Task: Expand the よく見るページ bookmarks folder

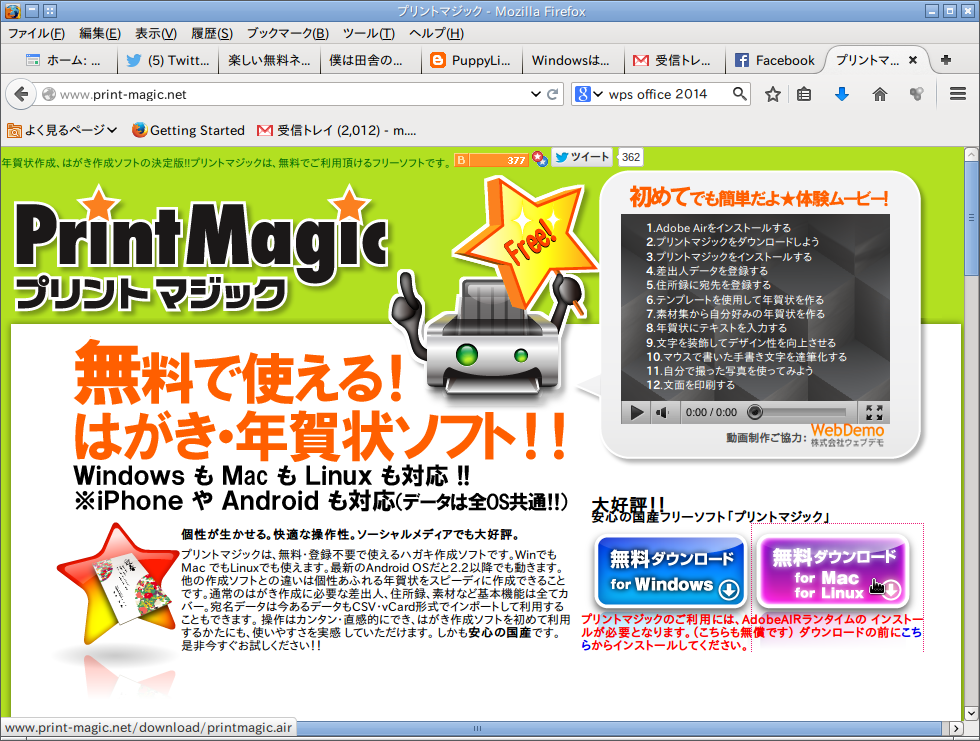Action: coord(62,130)
